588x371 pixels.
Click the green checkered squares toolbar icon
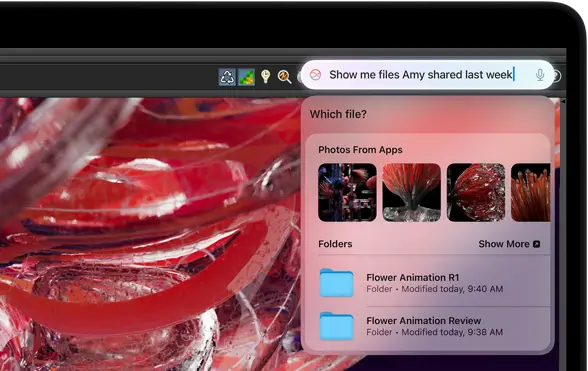(x=246, y=77)
